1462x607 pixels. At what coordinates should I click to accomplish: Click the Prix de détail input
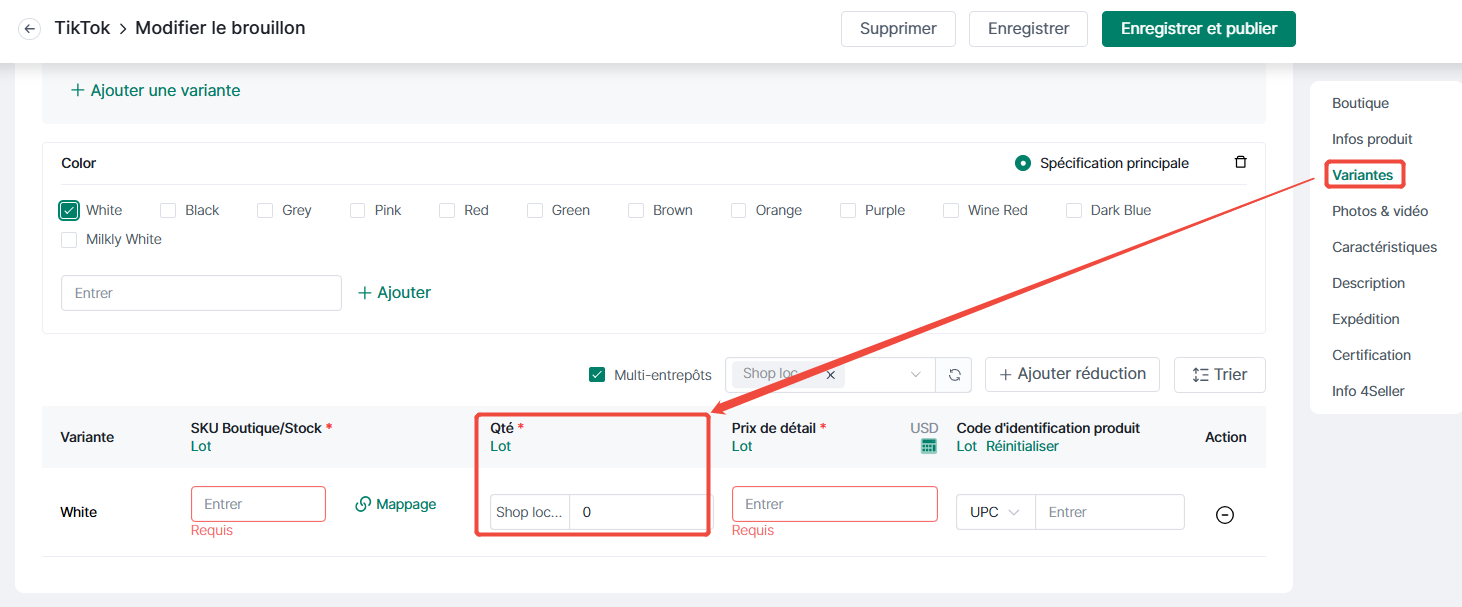(835, 504)
